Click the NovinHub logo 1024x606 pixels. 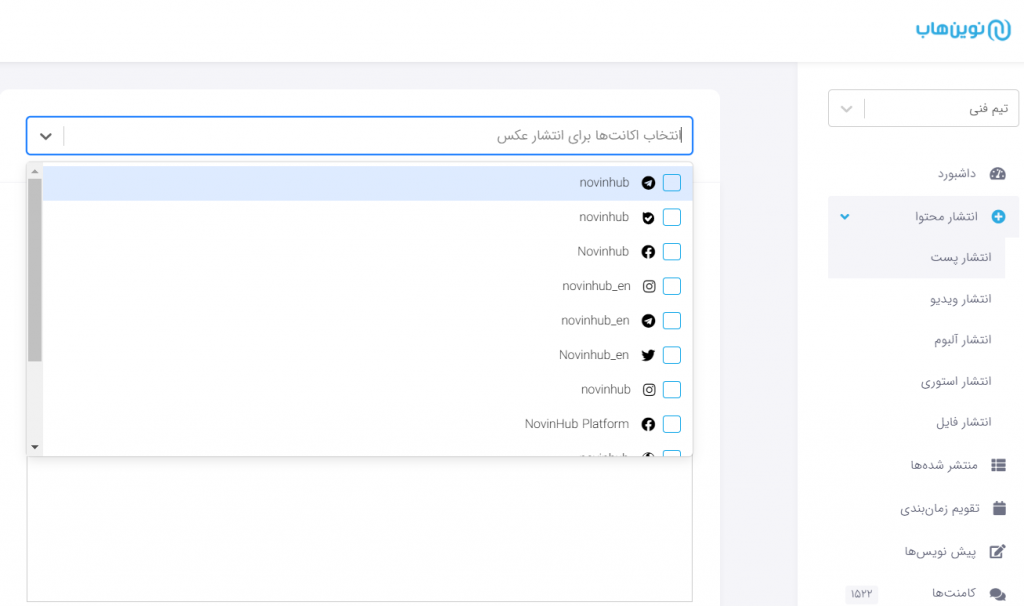(x=963, y=29)
